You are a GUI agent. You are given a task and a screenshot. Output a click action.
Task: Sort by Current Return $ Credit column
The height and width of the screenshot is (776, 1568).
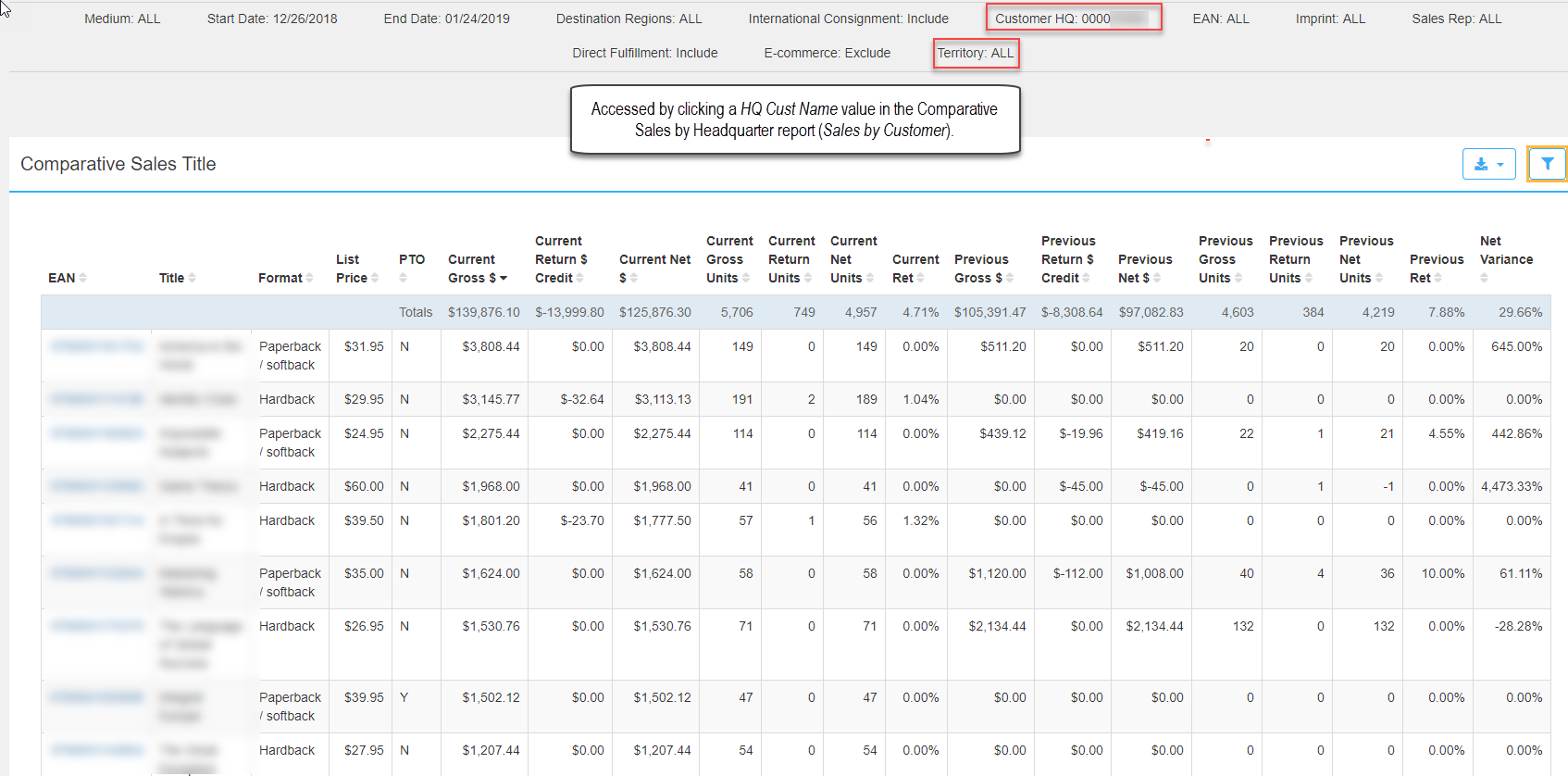562,259
